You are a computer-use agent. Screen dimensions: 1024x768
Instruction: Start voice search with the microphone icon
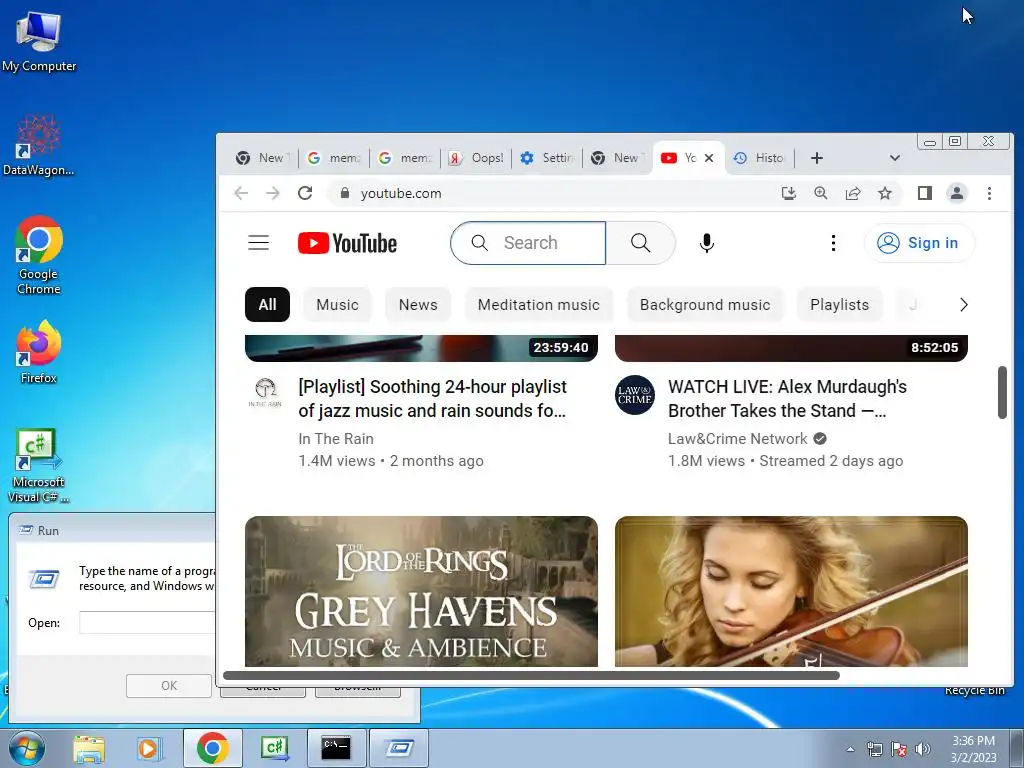coord(706,243)
